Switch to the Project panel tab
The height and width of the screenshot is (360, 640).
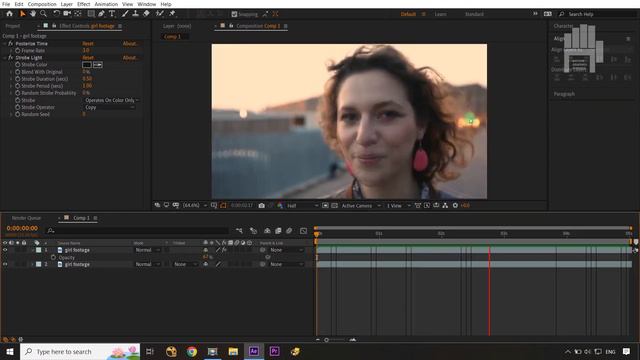click(13, 26)
